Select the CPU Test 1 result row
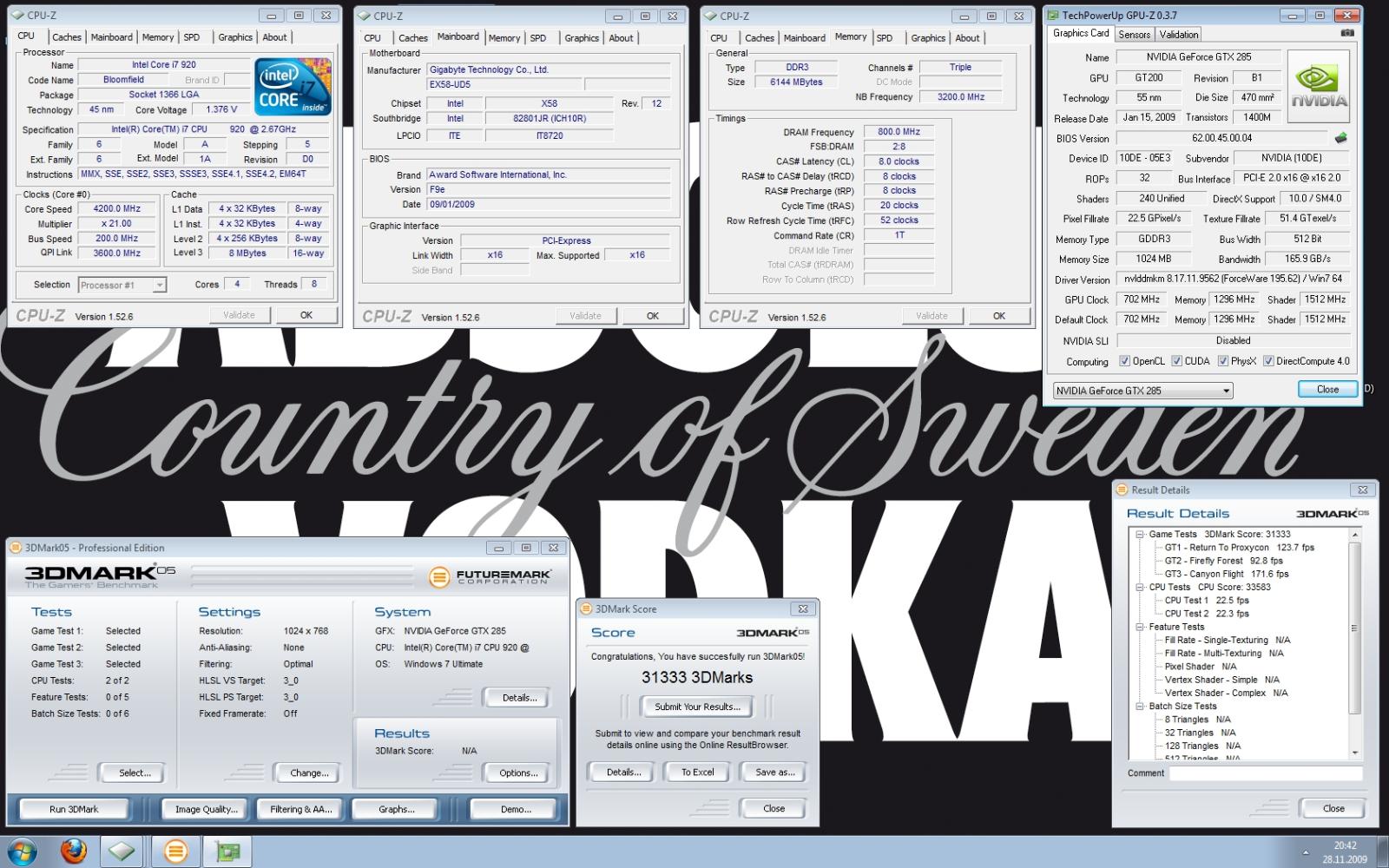 click(x=1206, y=600)
